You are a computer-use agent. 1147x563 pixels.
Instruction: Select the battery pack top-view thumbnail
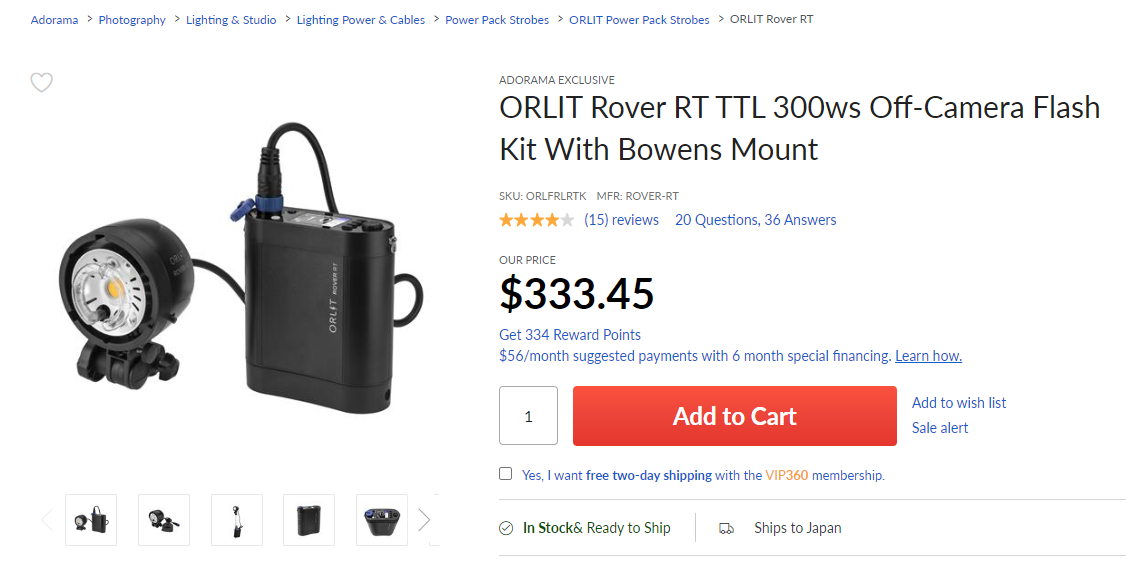tap(382, 520)
